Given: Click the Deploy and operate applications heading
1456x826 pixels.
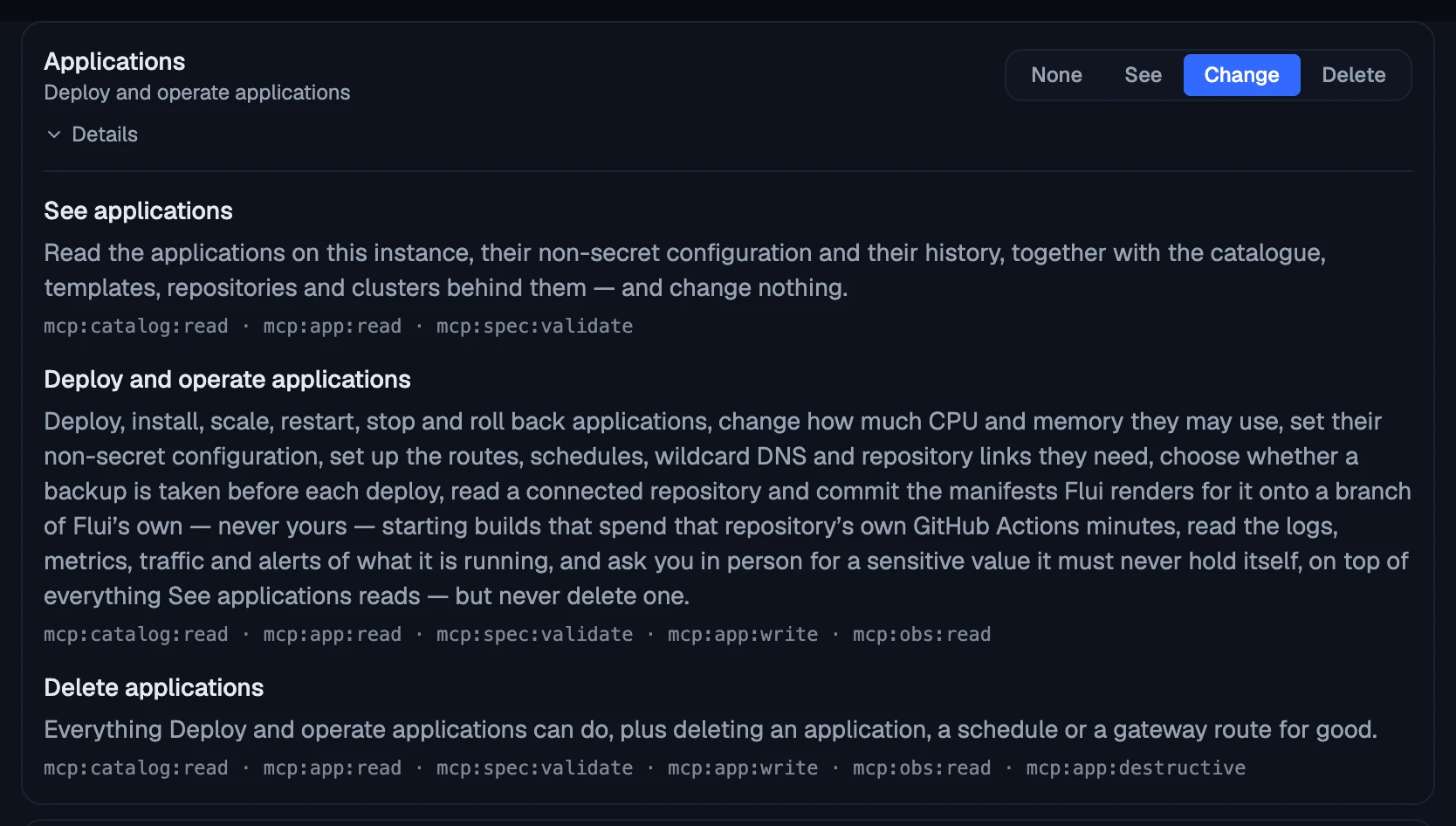Looking at the screenshot, I should (227, 379).
